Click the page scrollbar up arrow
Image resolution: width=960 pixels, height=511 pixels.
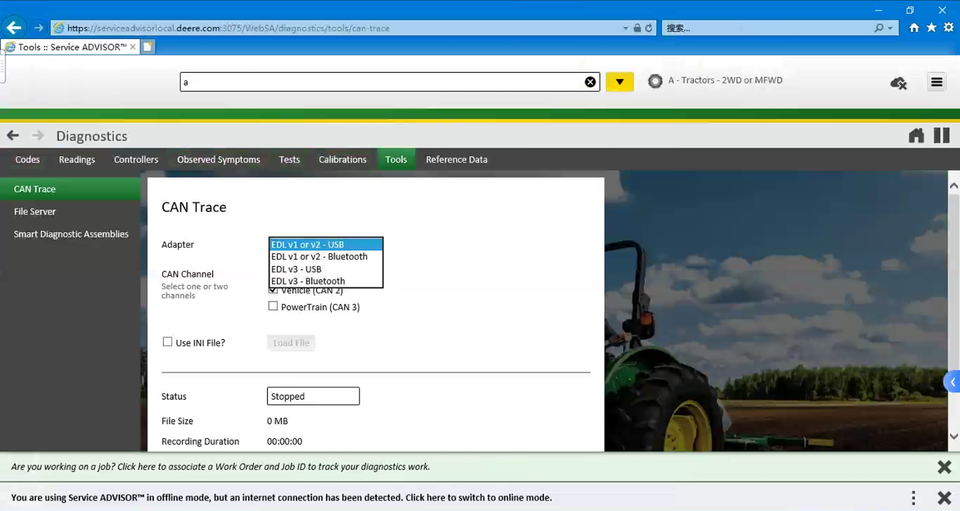coord(954,185)
